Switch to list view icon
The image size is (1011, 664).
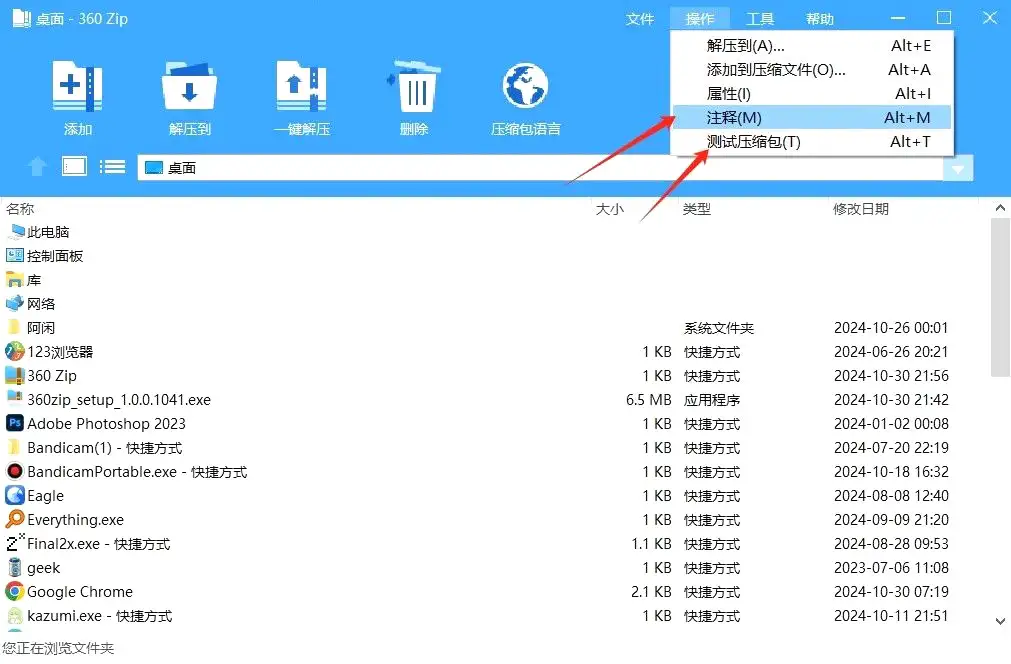pyautogui.click(x=112, y=168)
